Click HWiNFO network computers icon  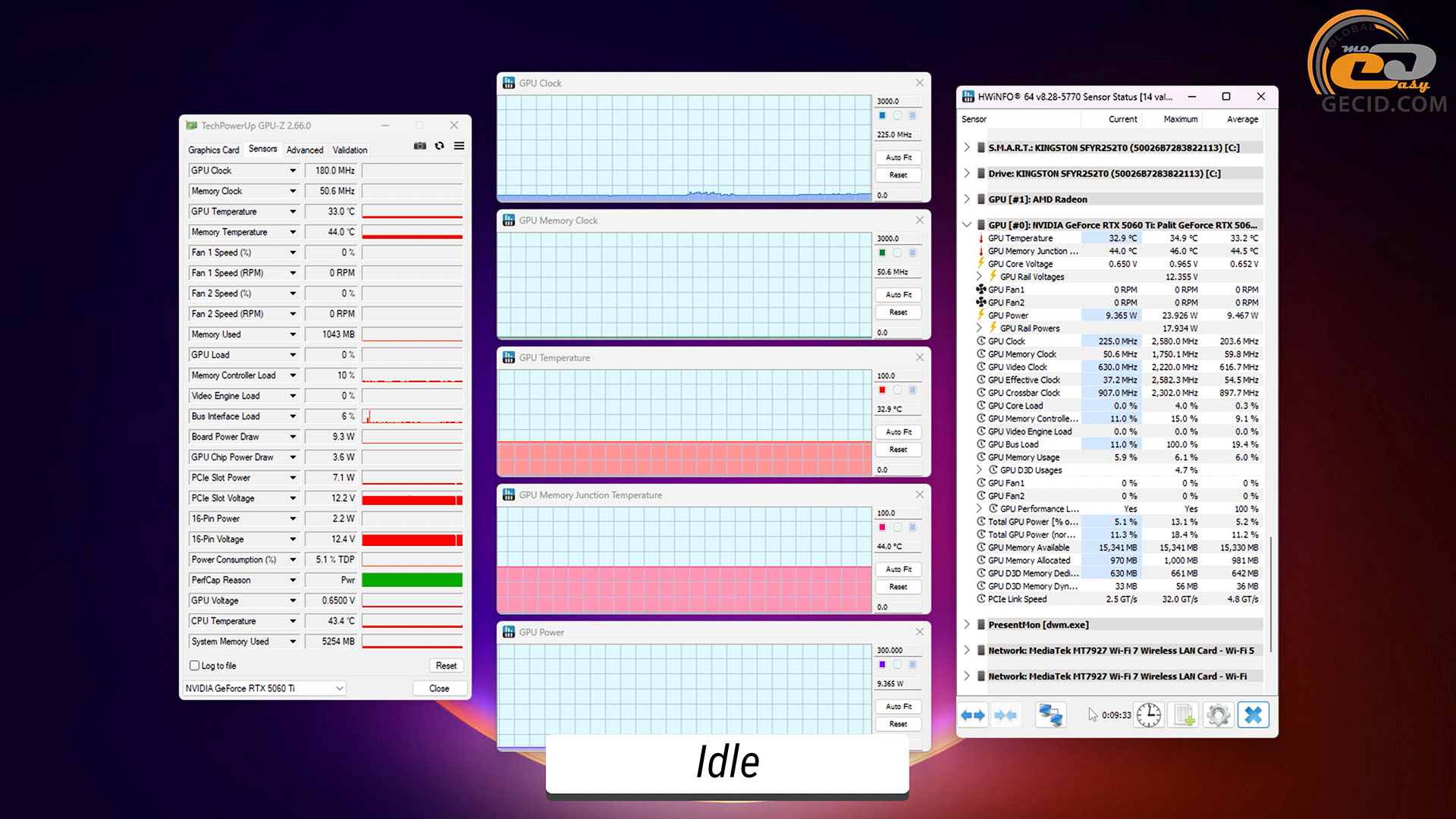pyautogui.click(x=1050, y=715)
